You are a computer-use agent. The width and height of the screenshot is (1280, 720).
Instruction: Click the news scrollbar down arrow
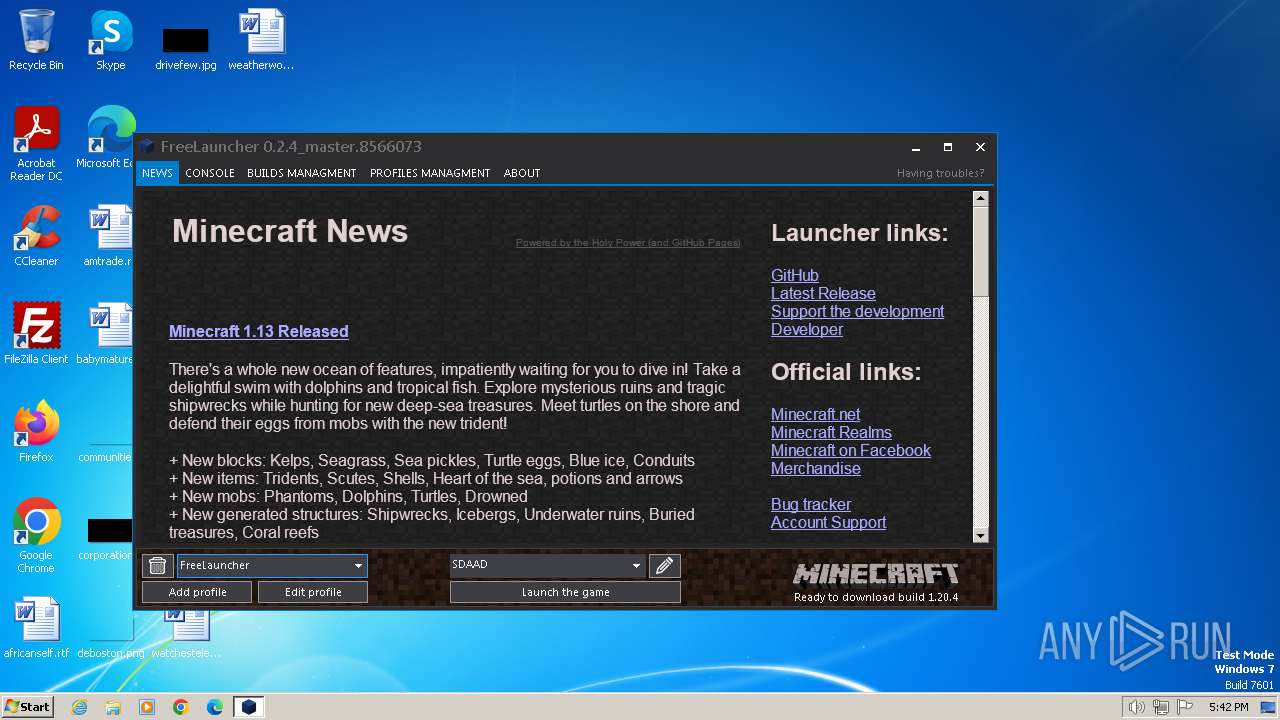(x=980, y=536)
